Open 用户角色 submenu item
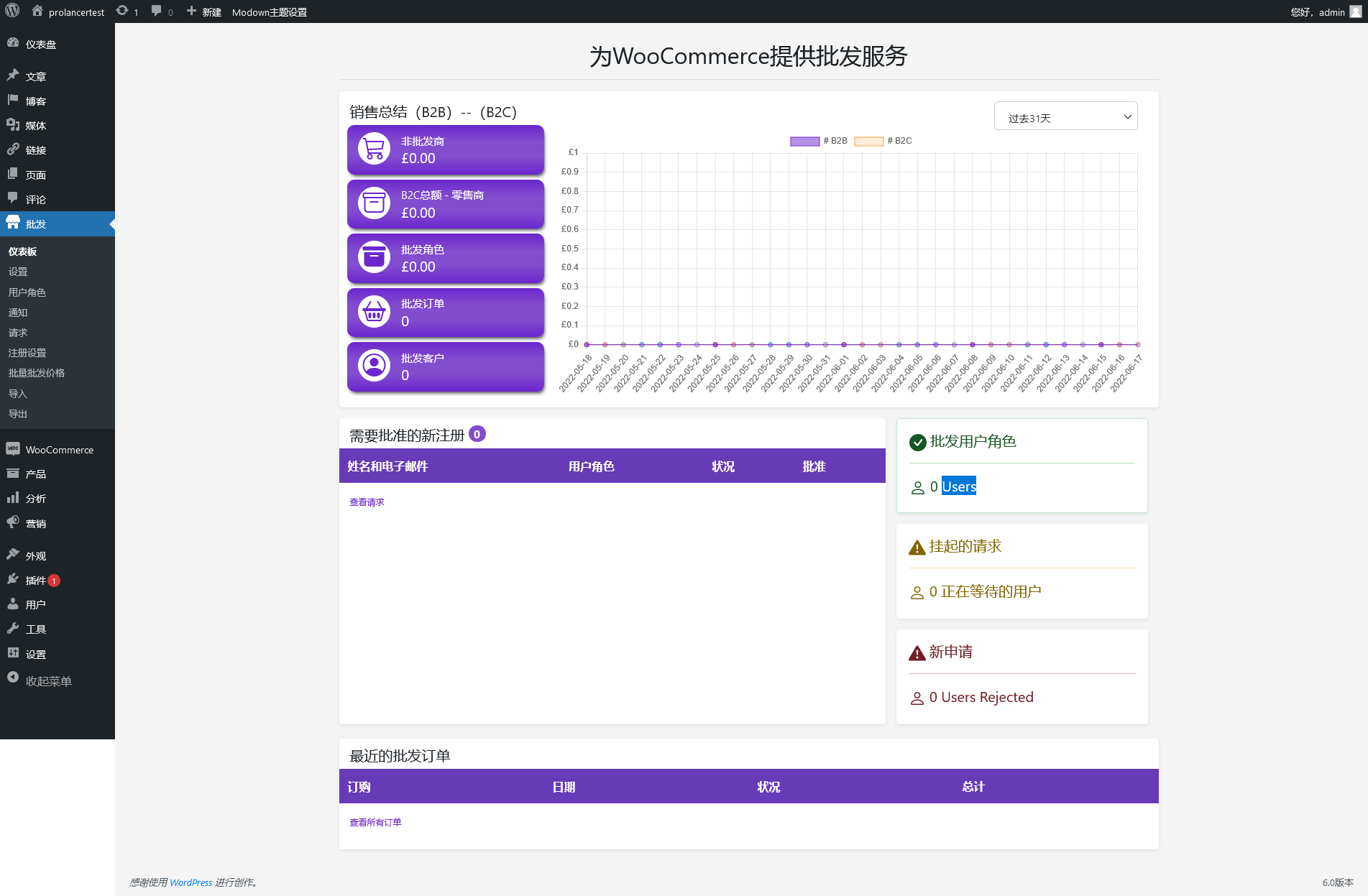Screen dimensions: 1368x896 [x=27, y=292]
